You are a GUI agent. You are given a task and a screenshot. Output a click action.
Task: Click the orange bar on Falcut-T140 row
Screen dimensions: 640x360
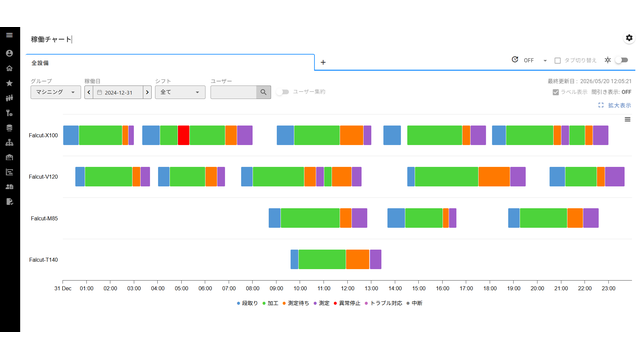[358, 259]
